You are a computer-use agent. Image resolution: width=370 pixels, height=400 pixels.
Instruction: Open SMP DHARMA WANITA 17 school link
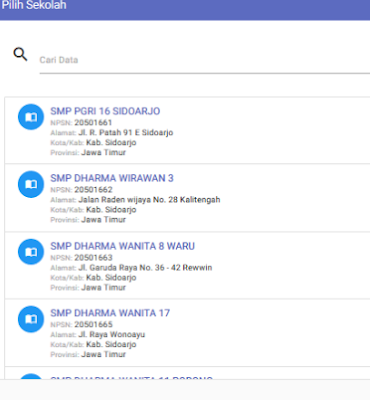[110, 313]
